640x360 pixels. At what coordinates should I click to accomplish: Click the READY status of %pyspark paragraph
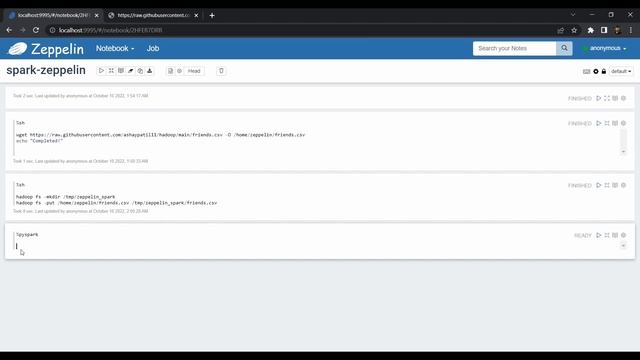pyautogui.click(x=582, y=236)
